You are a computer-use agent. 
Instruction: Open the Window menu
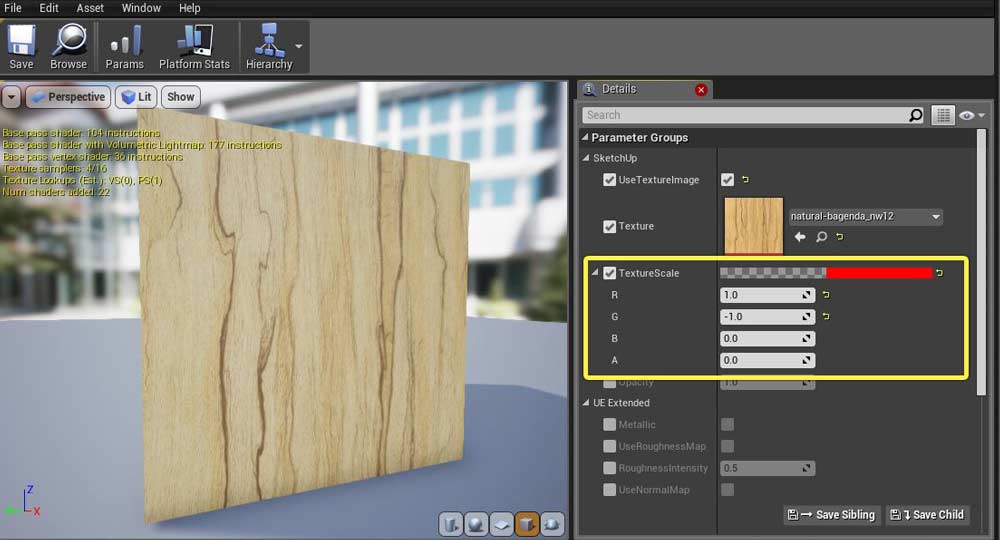pos(141,8)
